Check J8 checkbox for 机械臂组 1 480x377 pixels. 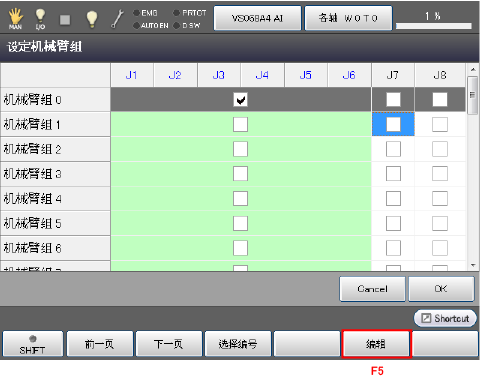pyautogui.click(x=440, y=124)
